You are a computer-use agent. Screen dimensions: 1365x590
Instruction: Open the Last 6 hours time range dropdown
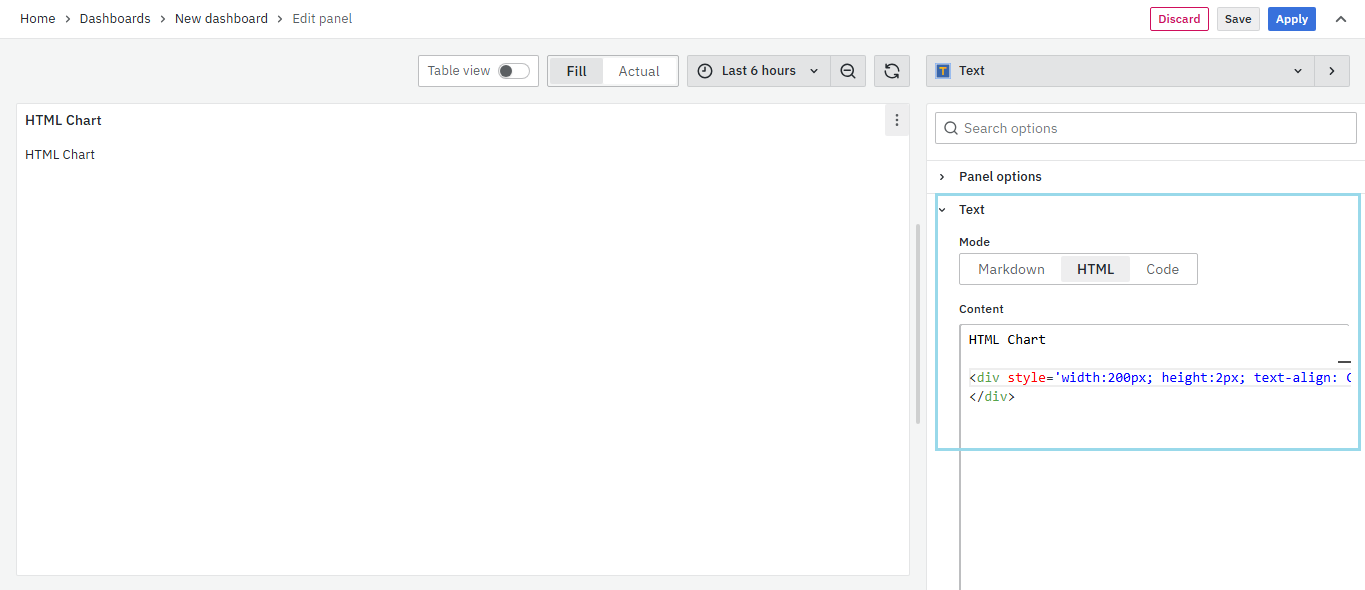point(759,71)
